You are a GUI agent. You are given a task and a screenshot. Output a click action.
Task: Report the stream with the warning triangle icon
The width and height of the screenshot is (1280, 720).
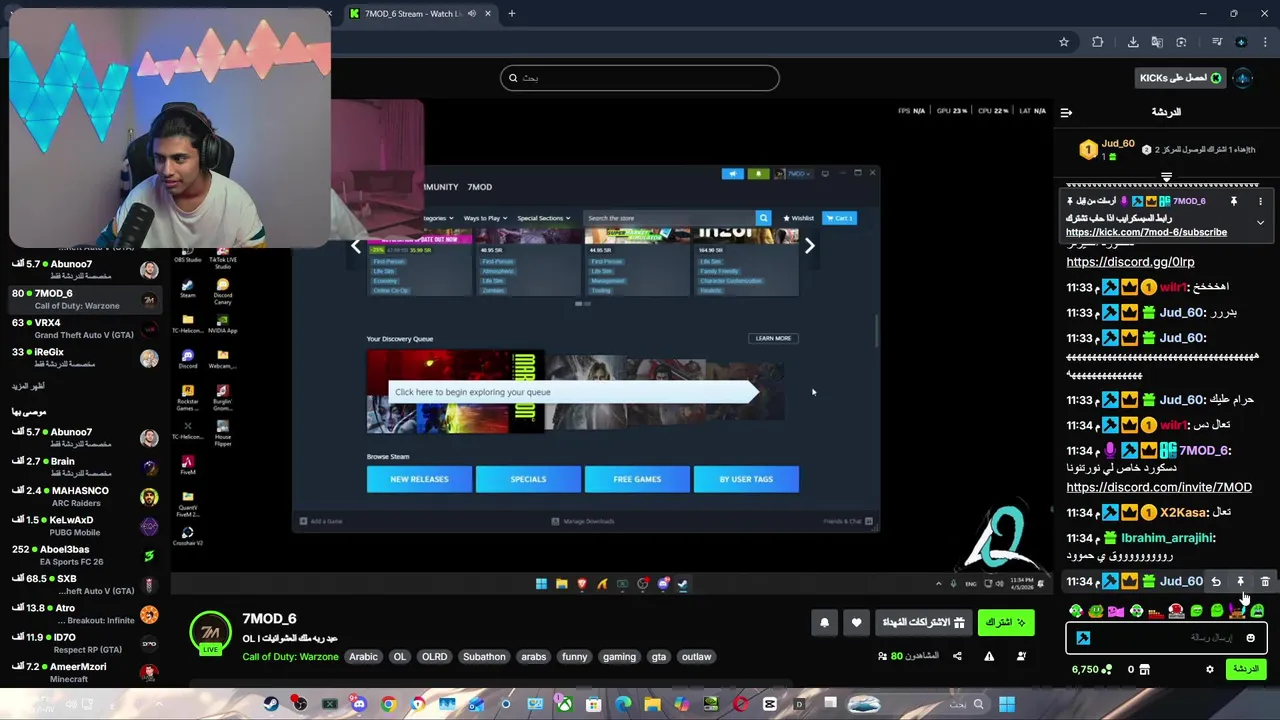coord(989,656)
